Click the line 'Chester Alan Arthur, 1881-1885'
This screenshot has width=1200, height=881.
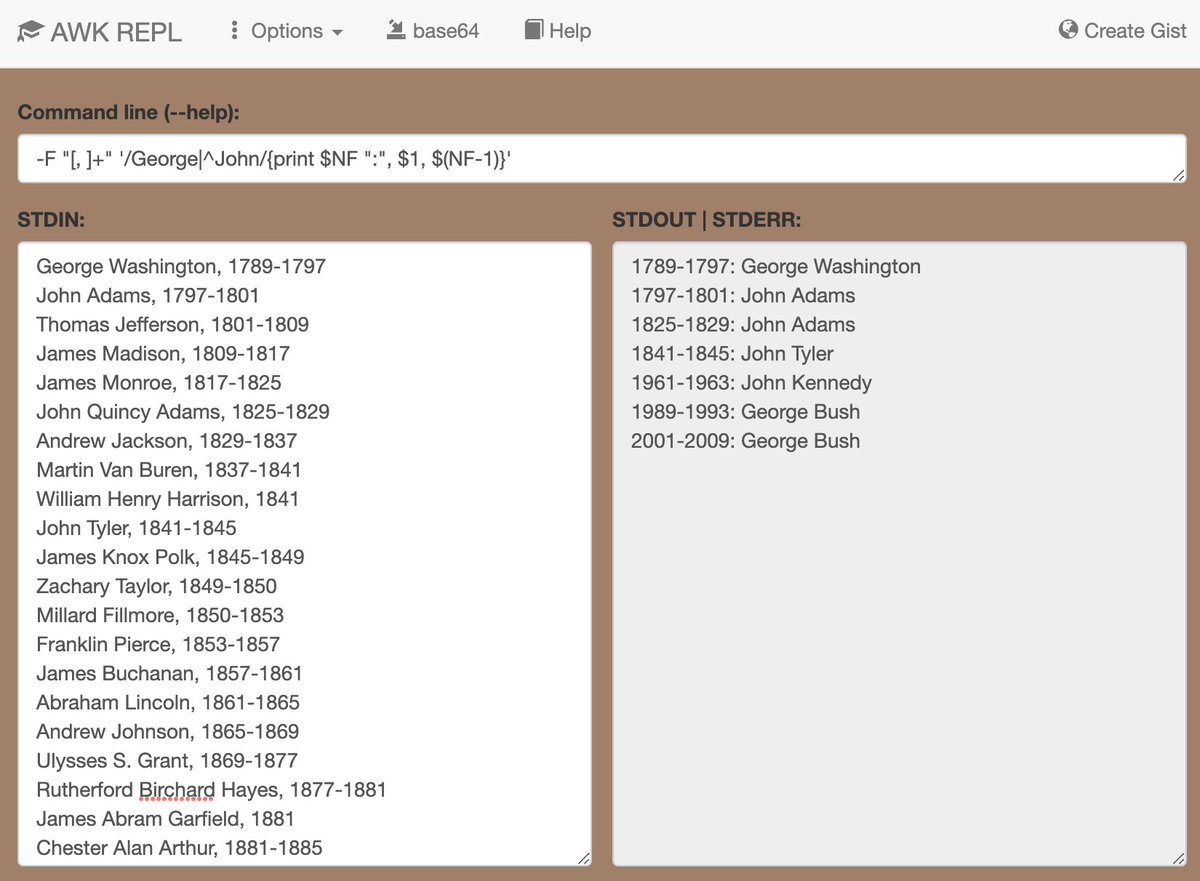point(180,846)
